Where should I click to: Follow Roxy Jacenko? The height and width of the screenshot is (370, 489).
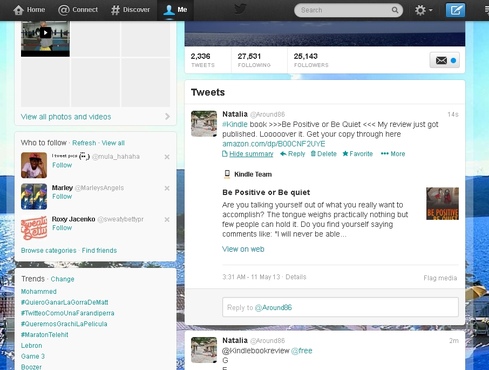pos(62,228)
